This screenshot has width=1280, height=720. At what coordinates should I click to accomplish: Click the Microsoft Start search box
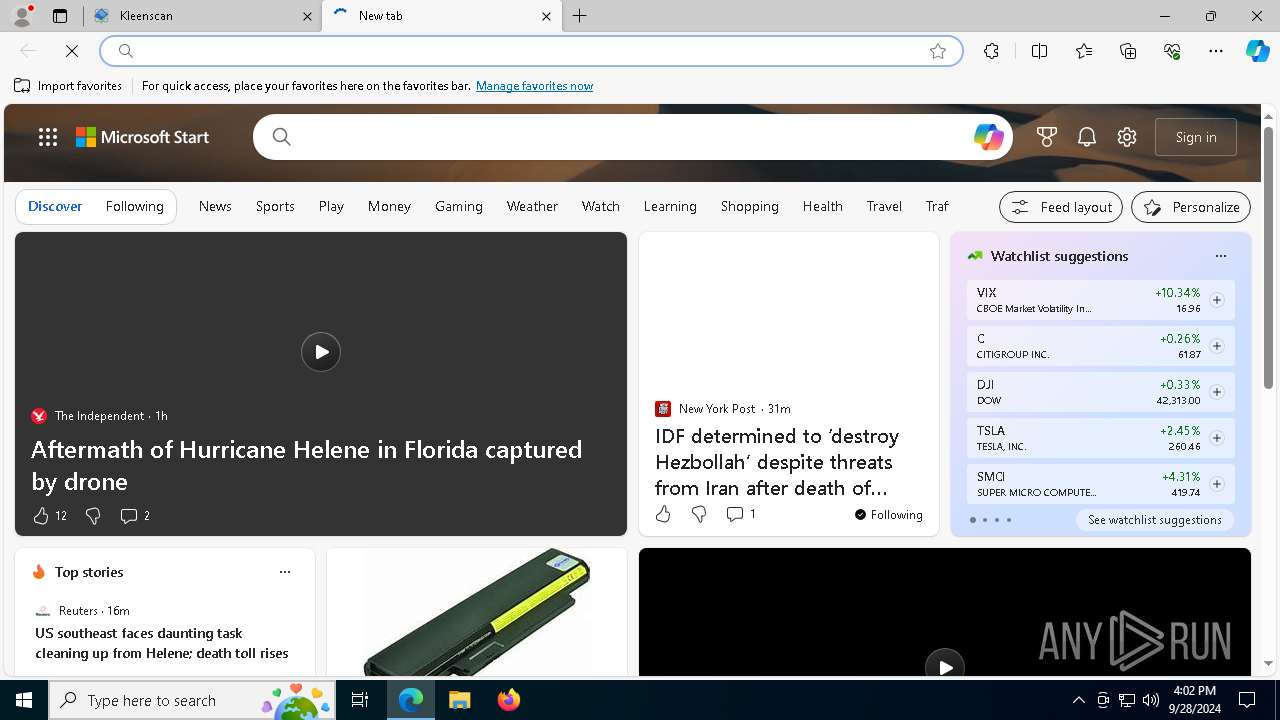[x=630, y=137]
